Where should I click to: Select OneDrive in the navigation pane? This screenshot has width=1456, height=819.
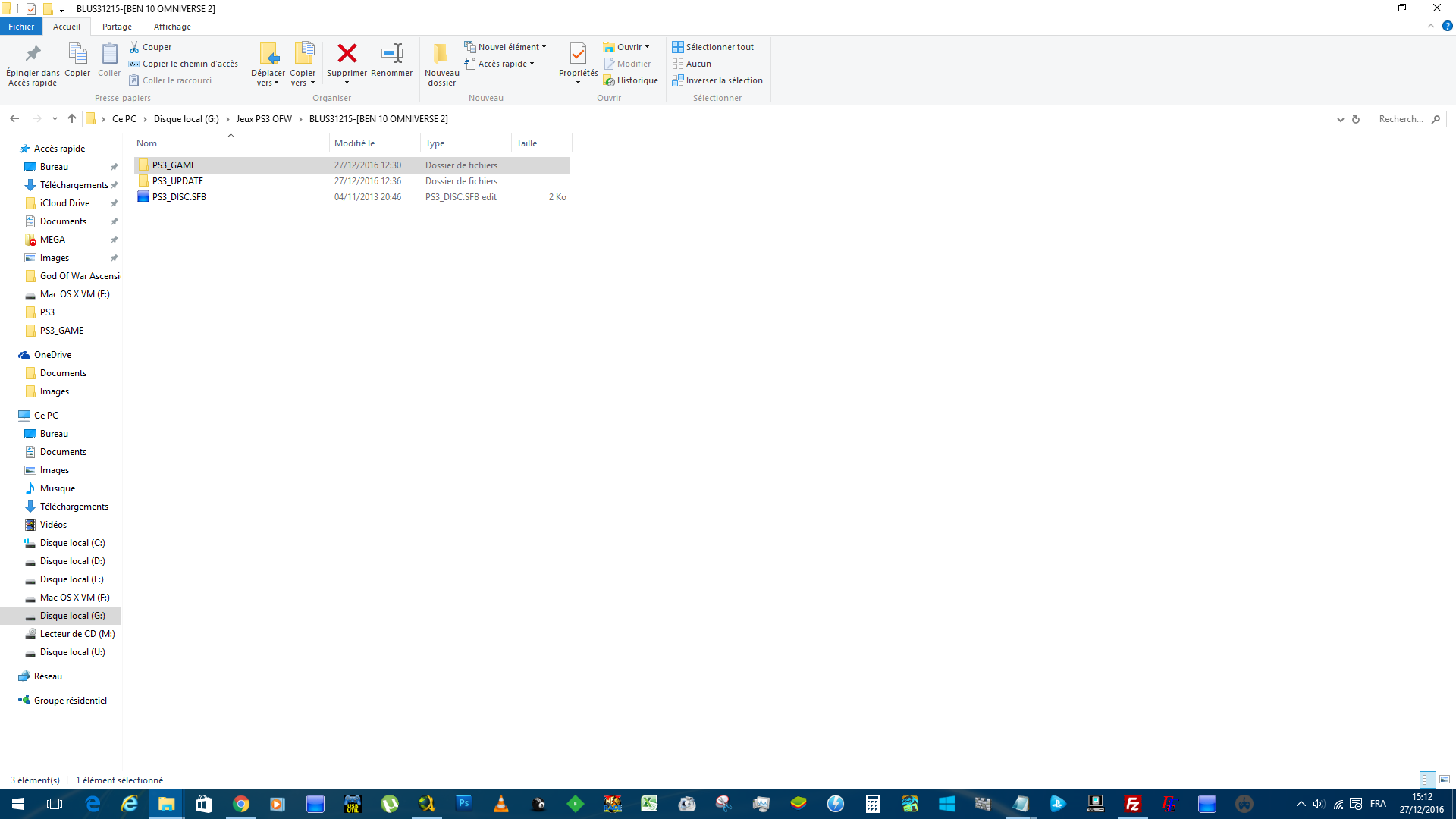(52, 355)
